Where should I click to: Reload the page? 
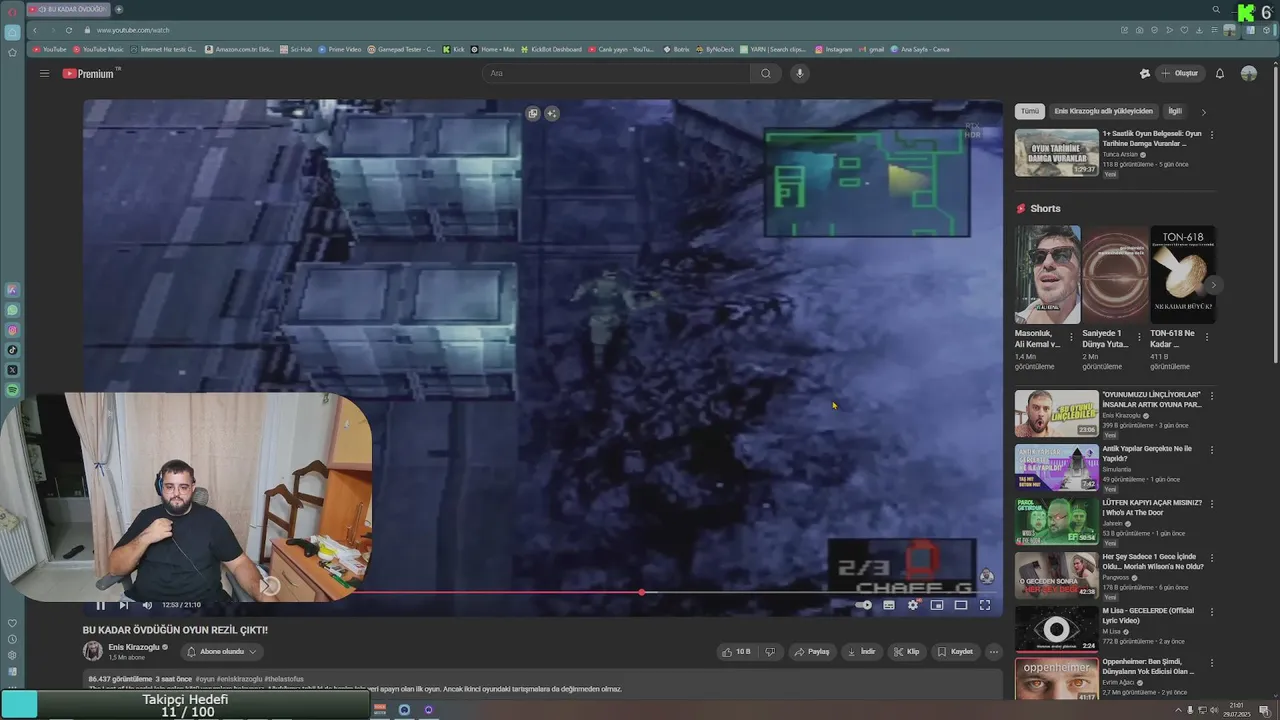[x=69, y=30]
